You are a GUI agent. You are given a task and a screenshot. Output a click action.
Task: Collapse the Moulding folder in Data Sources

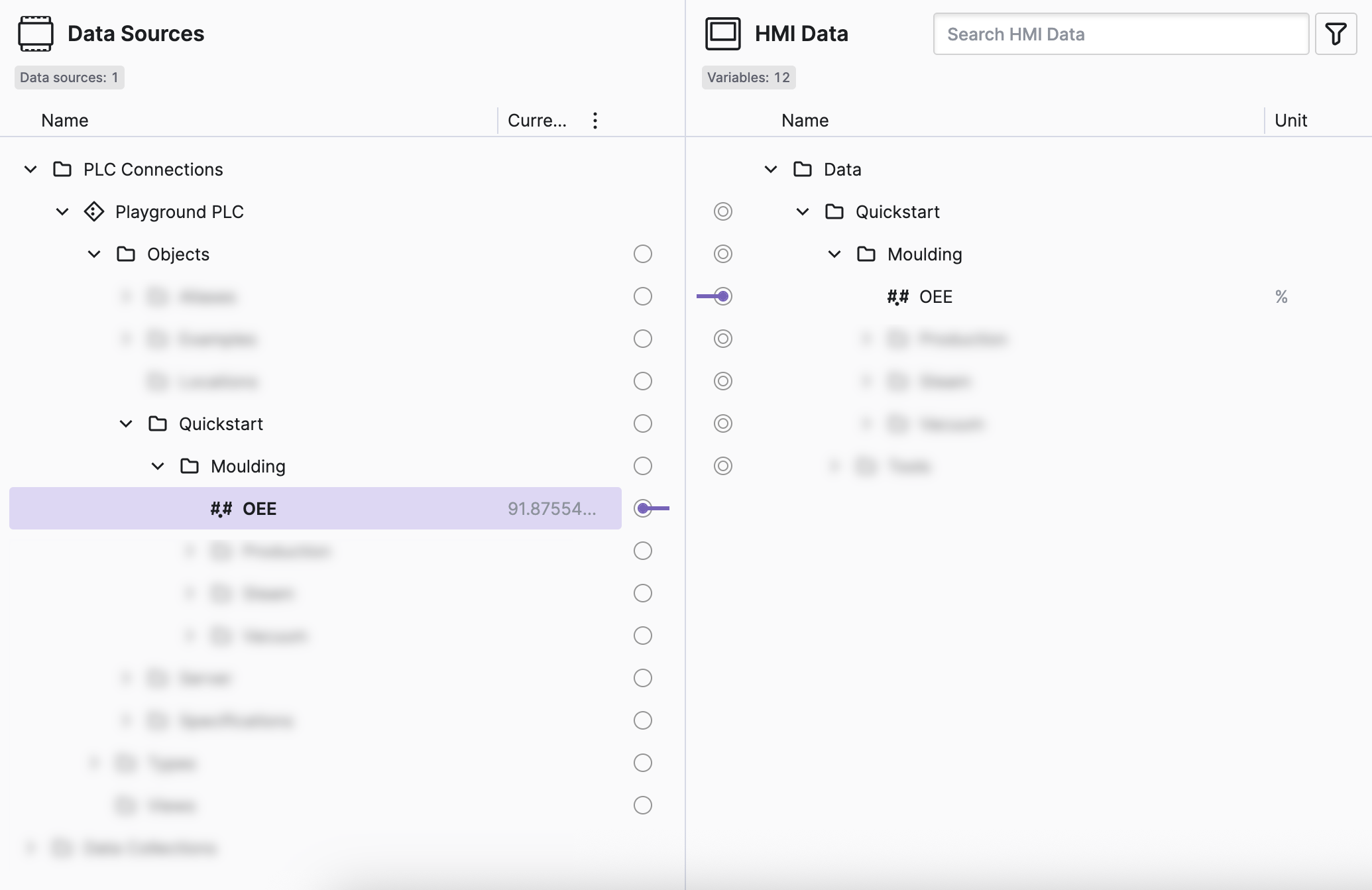158,467
